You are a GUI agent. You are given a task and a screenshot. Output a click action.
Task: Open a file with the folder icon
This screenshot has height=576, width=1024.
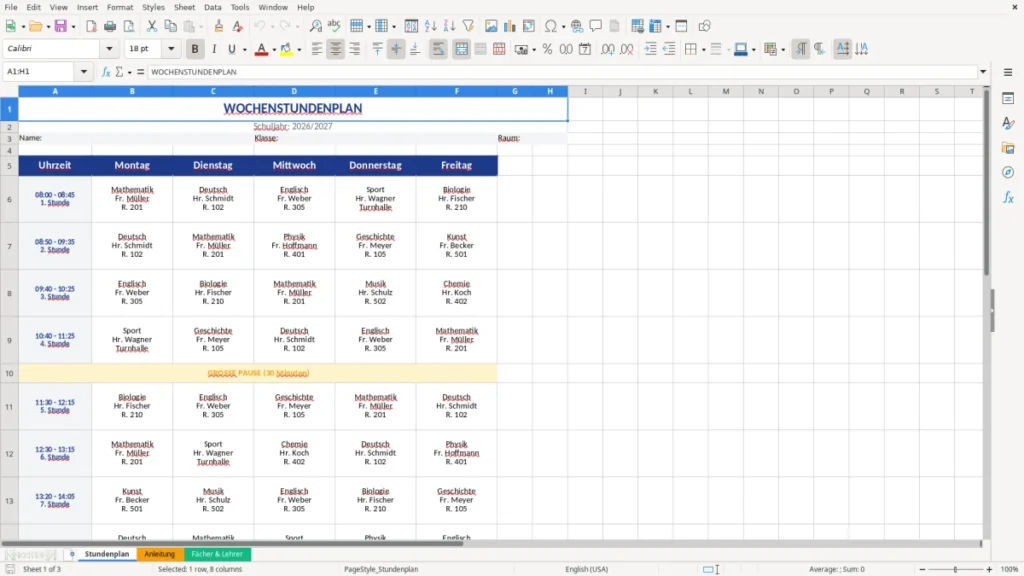point(35,26)
